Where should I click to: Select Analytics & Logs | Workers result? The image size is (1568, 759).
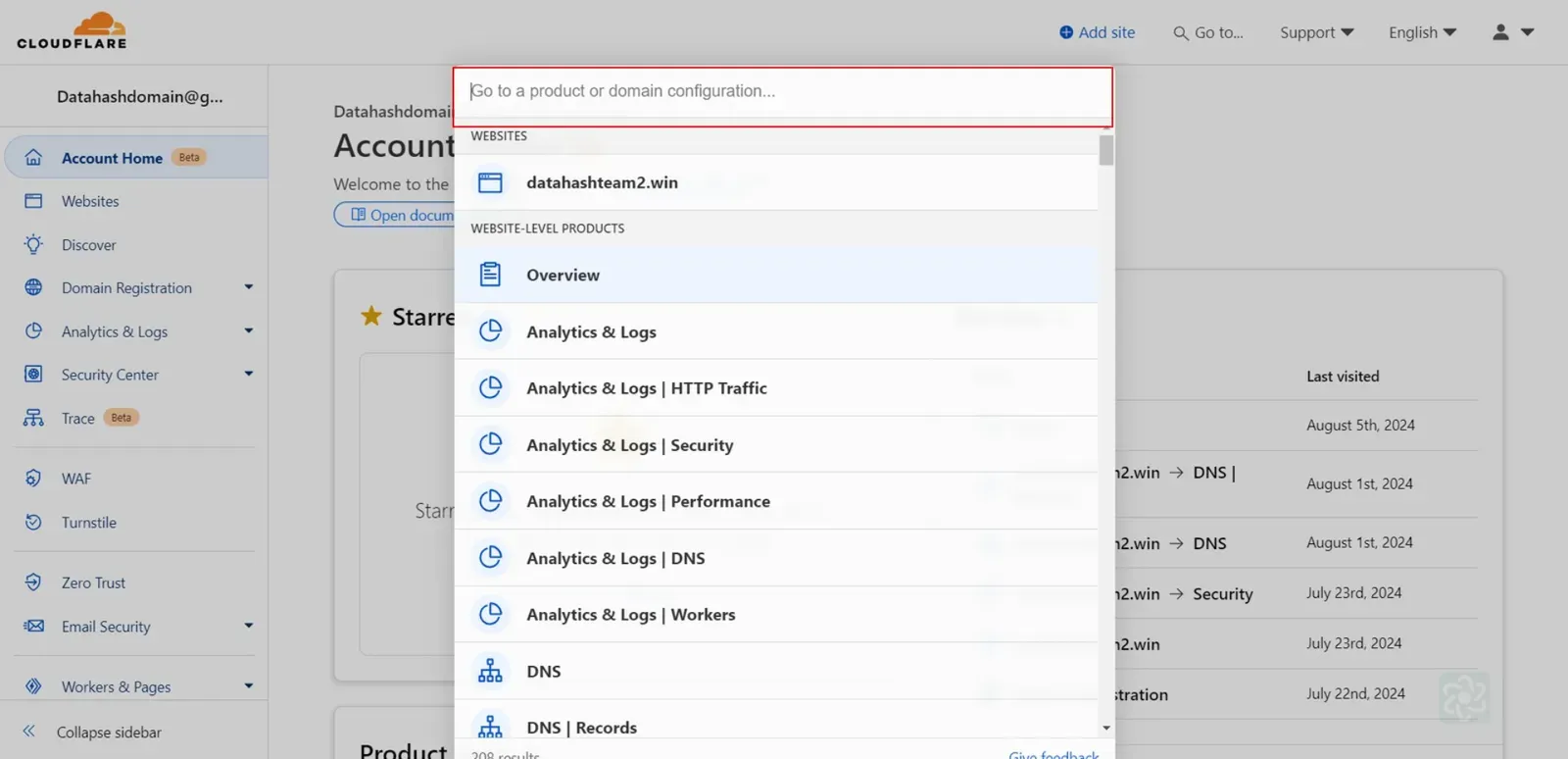click(776, 614)
